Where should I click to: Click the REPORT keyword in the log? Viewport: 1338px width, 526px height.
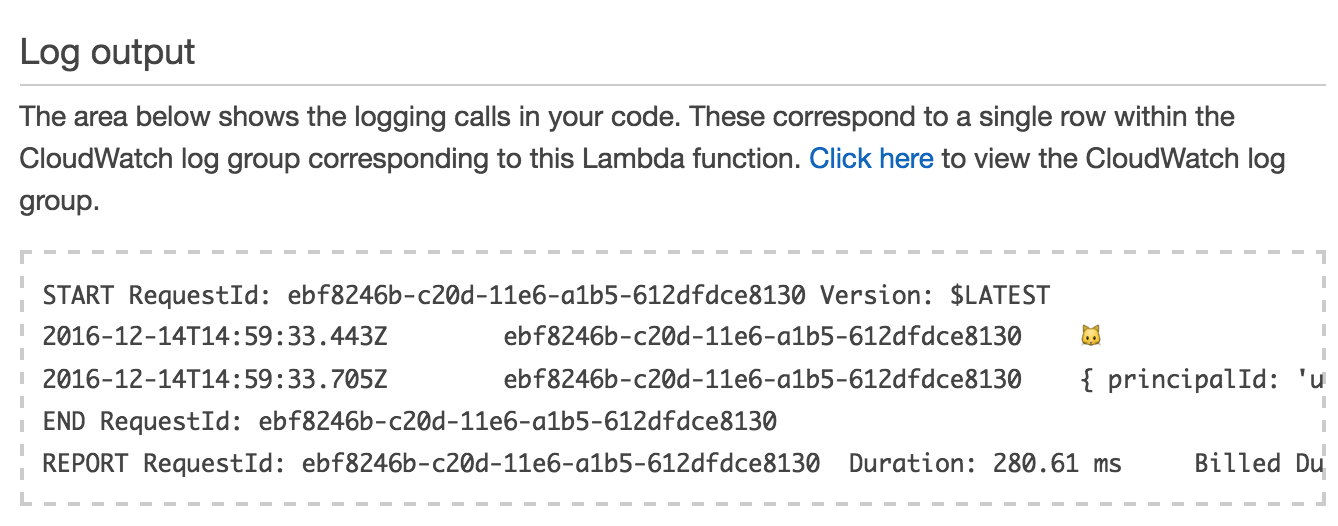tap(86, 463)
